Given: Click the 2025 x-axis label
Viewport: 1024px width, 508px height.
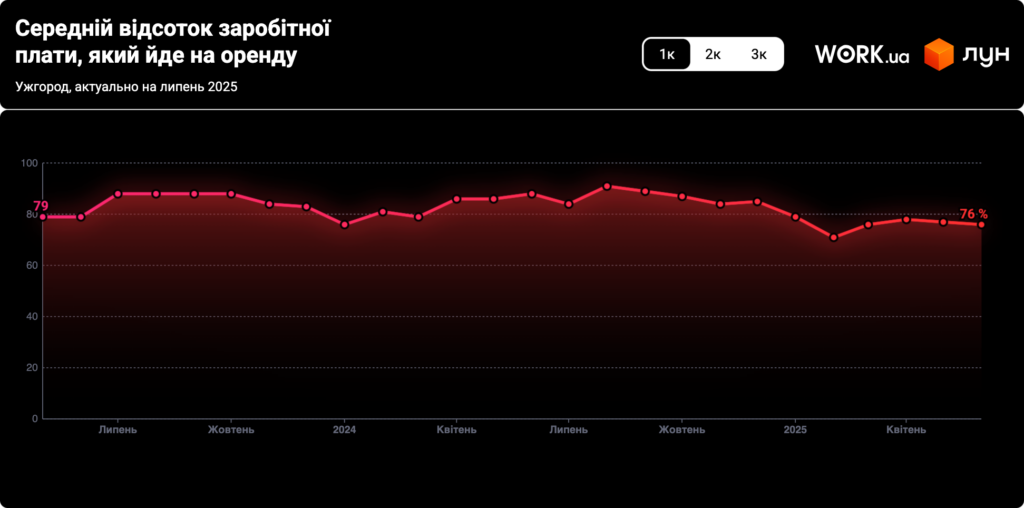Looking at the screenshot, I should pyautogui.click(x=795, y=430).
